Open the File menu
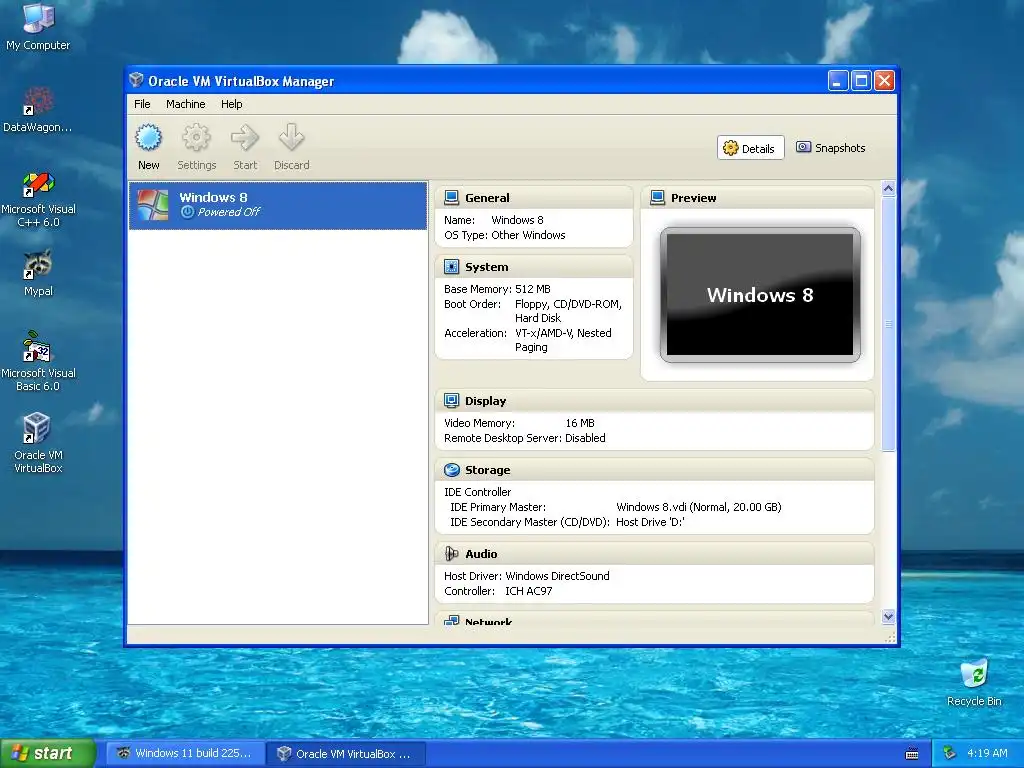Screen dimensions: 1024x768 pos(142,104)
